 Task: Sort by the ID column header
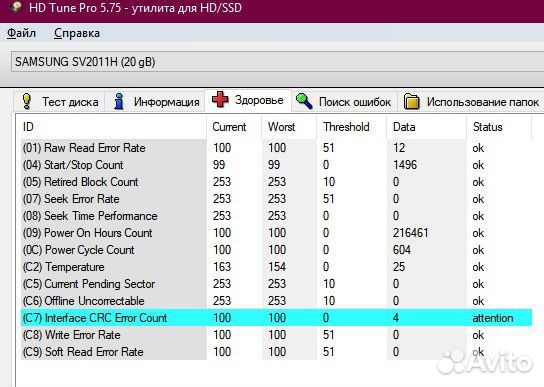[113, 127]
